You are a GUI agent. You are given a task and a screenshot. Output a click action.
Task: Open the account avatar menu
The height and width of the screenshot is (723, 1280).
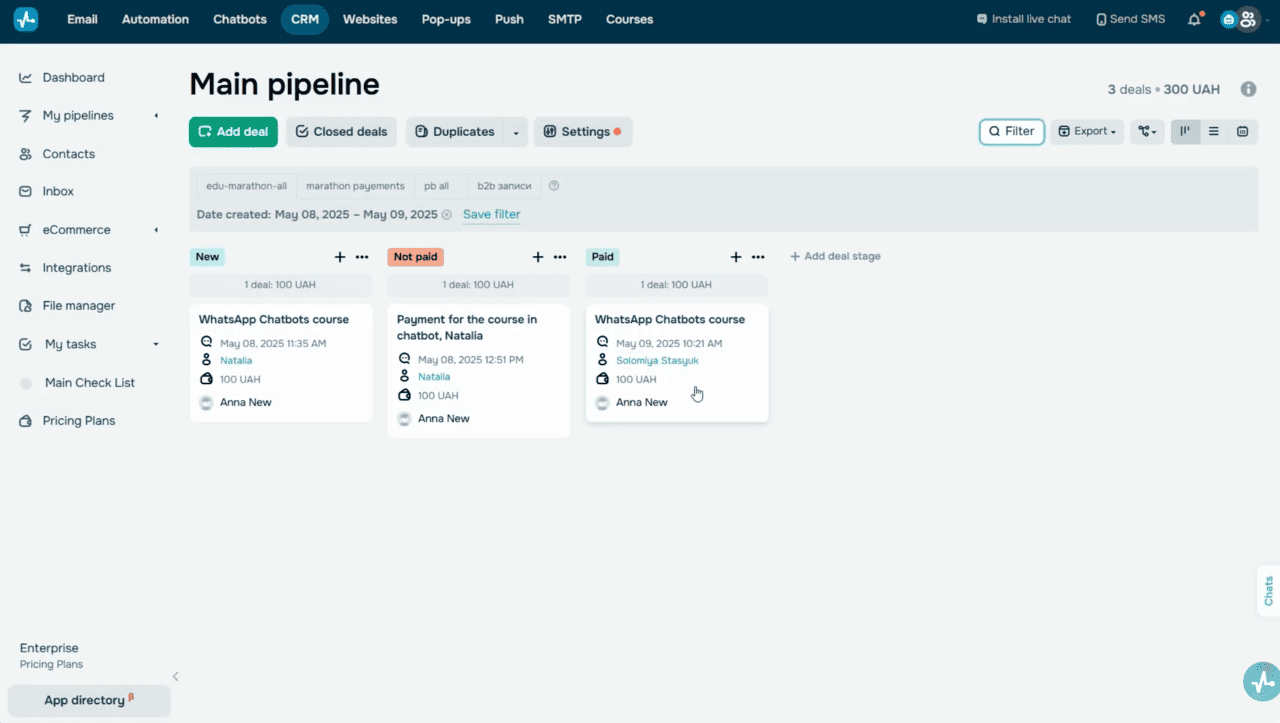tap(1247, 19)
